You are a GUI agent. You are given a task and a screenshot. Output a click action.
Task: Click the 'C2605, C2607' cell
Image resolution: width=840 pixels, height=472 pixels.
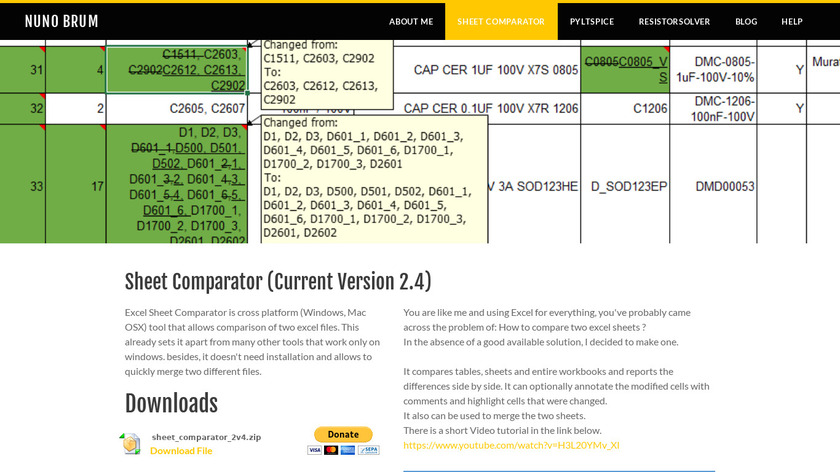click(x=177, y=108)
